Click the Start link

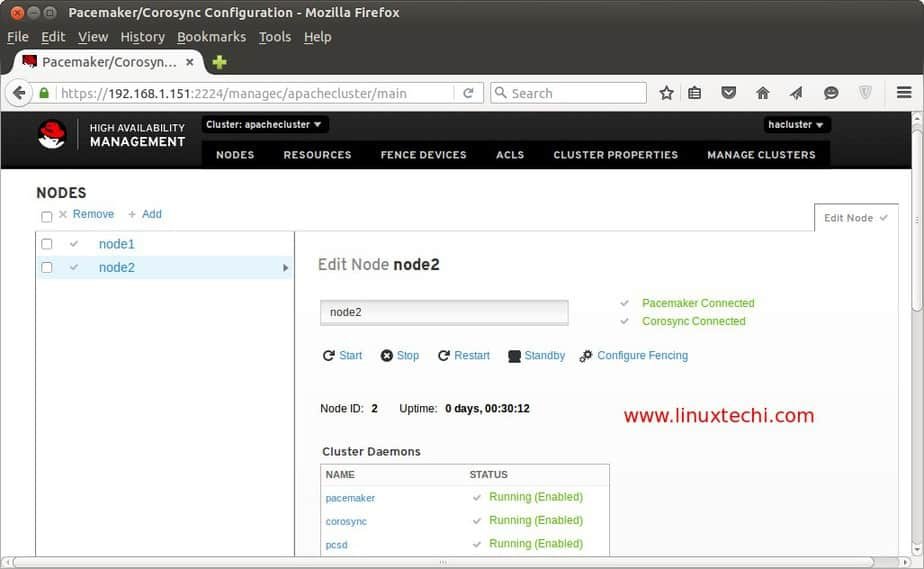pyautogui.click(x=351, y=356)
